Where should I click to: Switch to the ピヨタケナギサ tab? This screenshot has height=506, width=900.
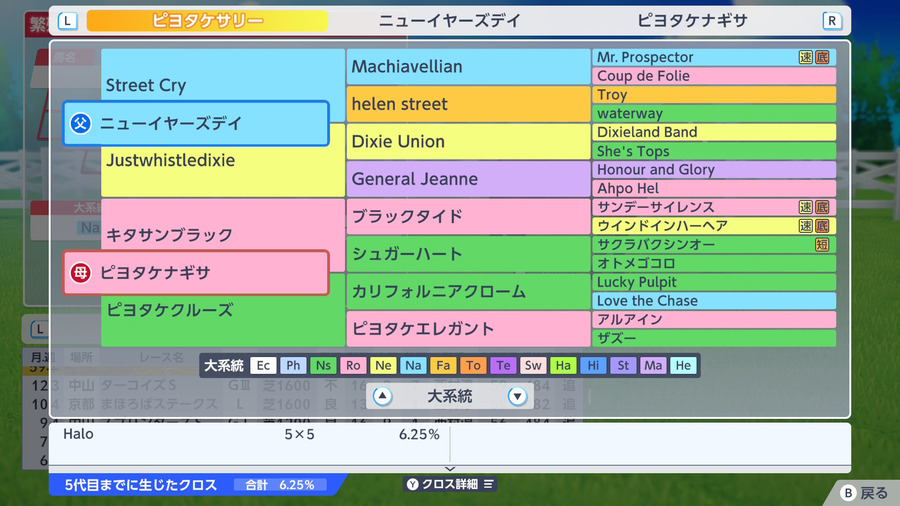[x=692, y=21]
